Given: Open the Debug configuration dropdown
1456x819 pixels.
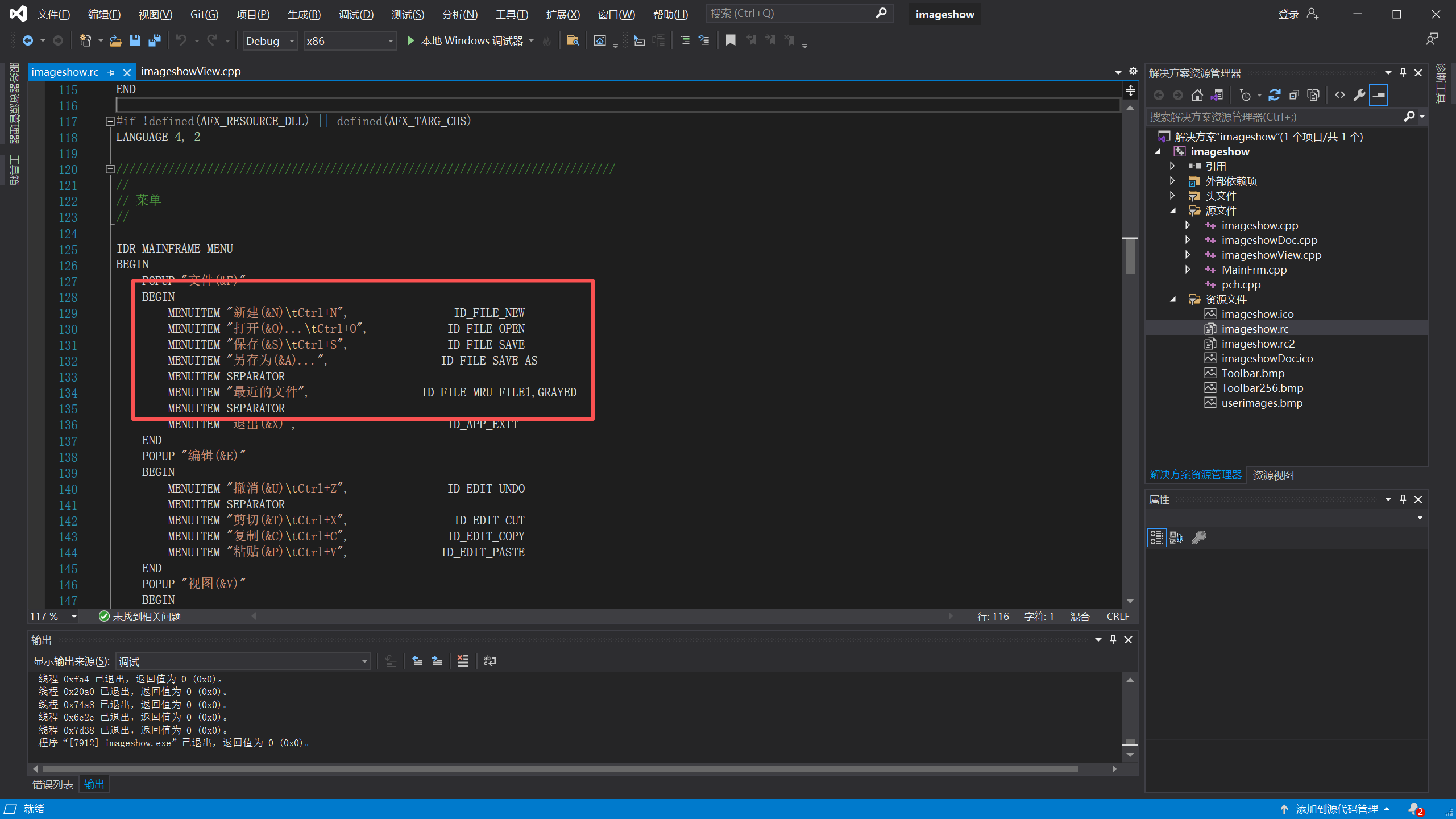Looking at the screenshot, I should coord(271,41).
